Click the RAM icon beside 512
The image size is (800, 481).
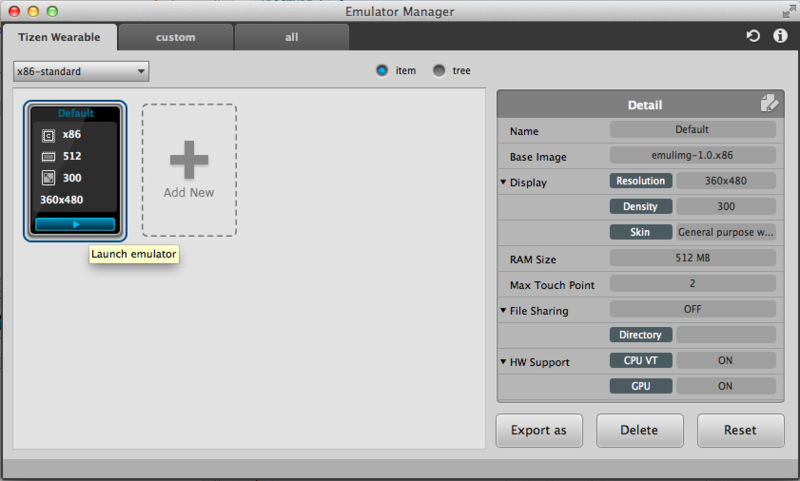point(48,157)
